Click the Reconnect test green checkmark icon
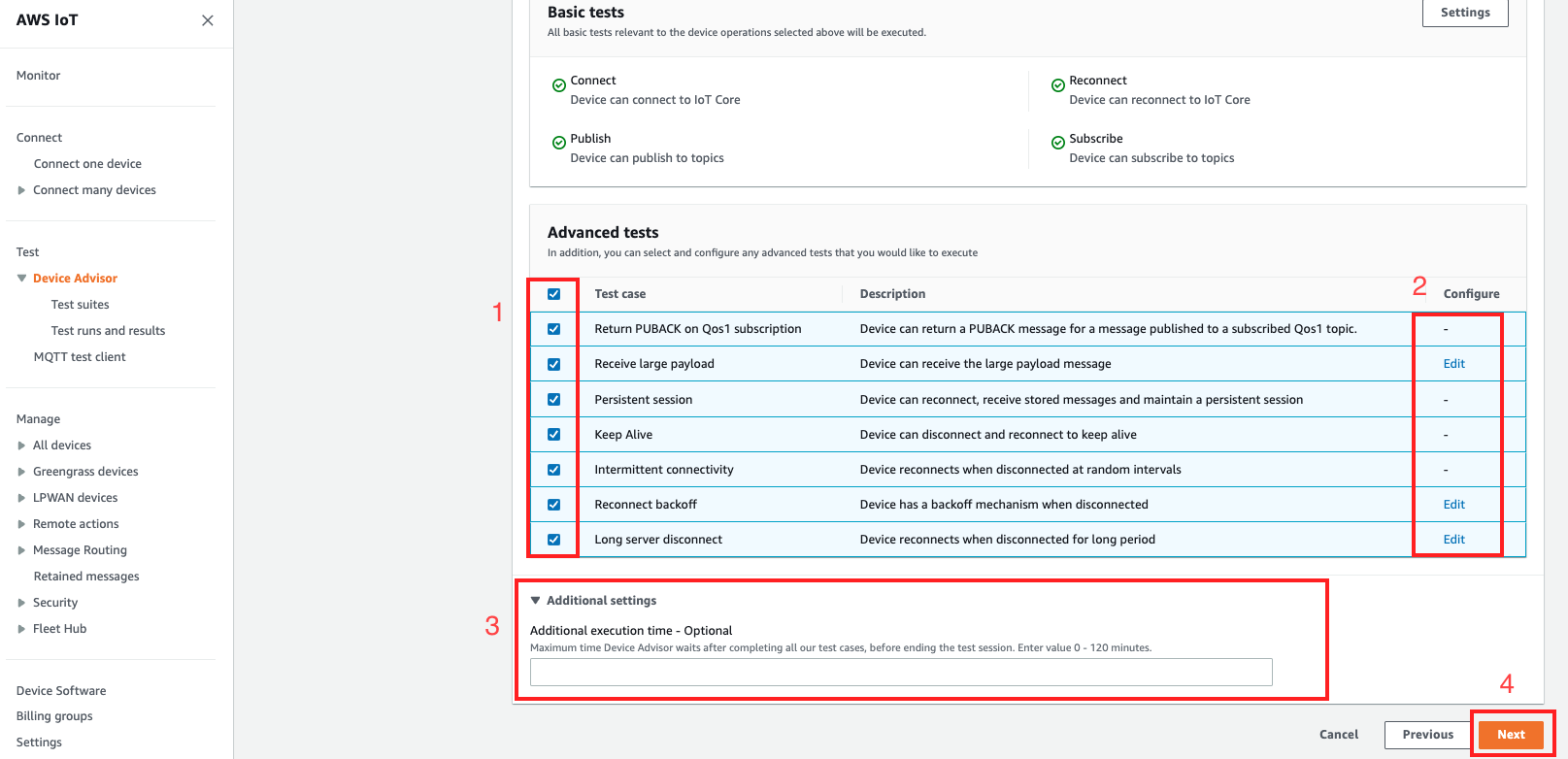 click(x=1057, y=85)
